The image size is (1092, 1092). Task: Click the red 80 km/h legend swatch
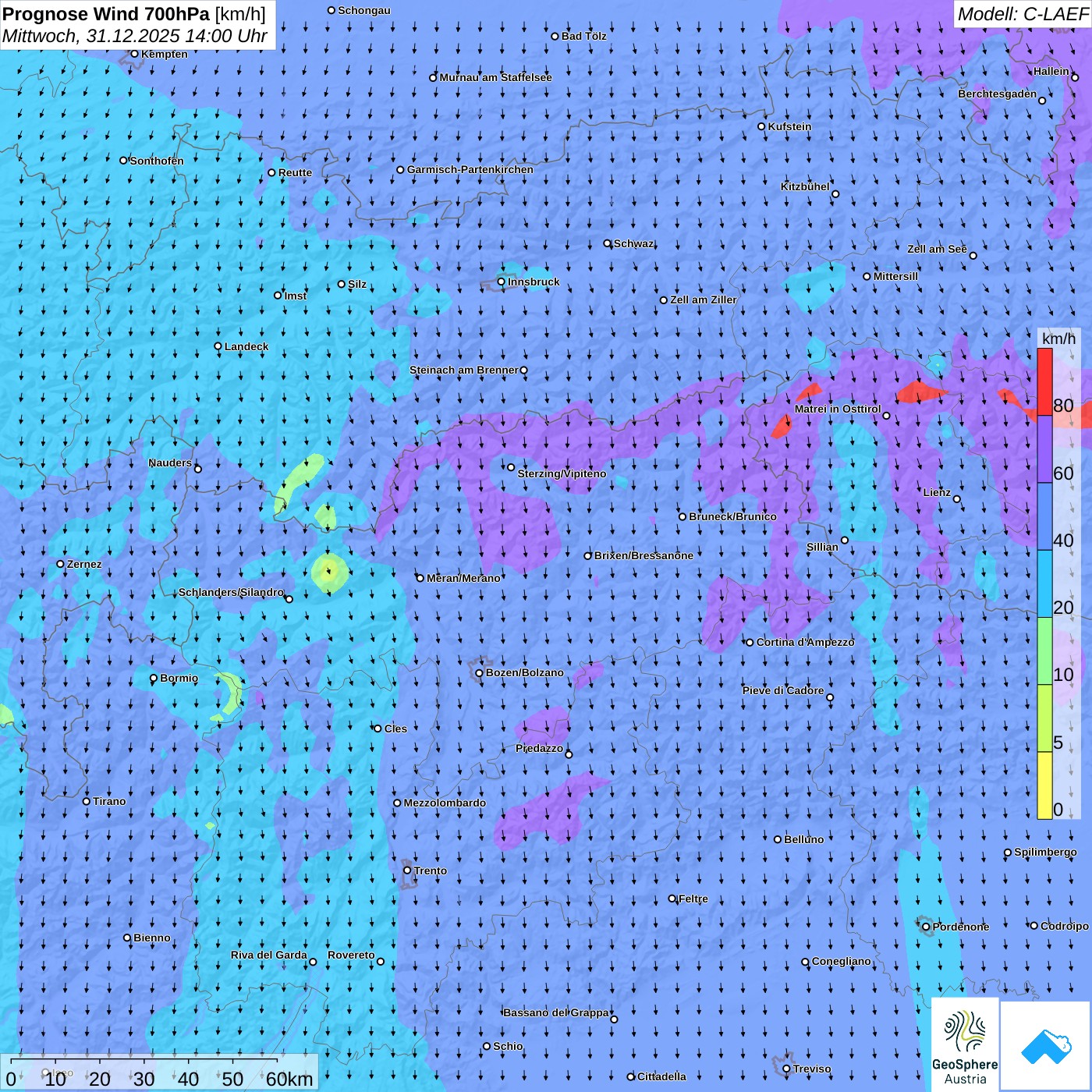click(x=1044, y=382)
